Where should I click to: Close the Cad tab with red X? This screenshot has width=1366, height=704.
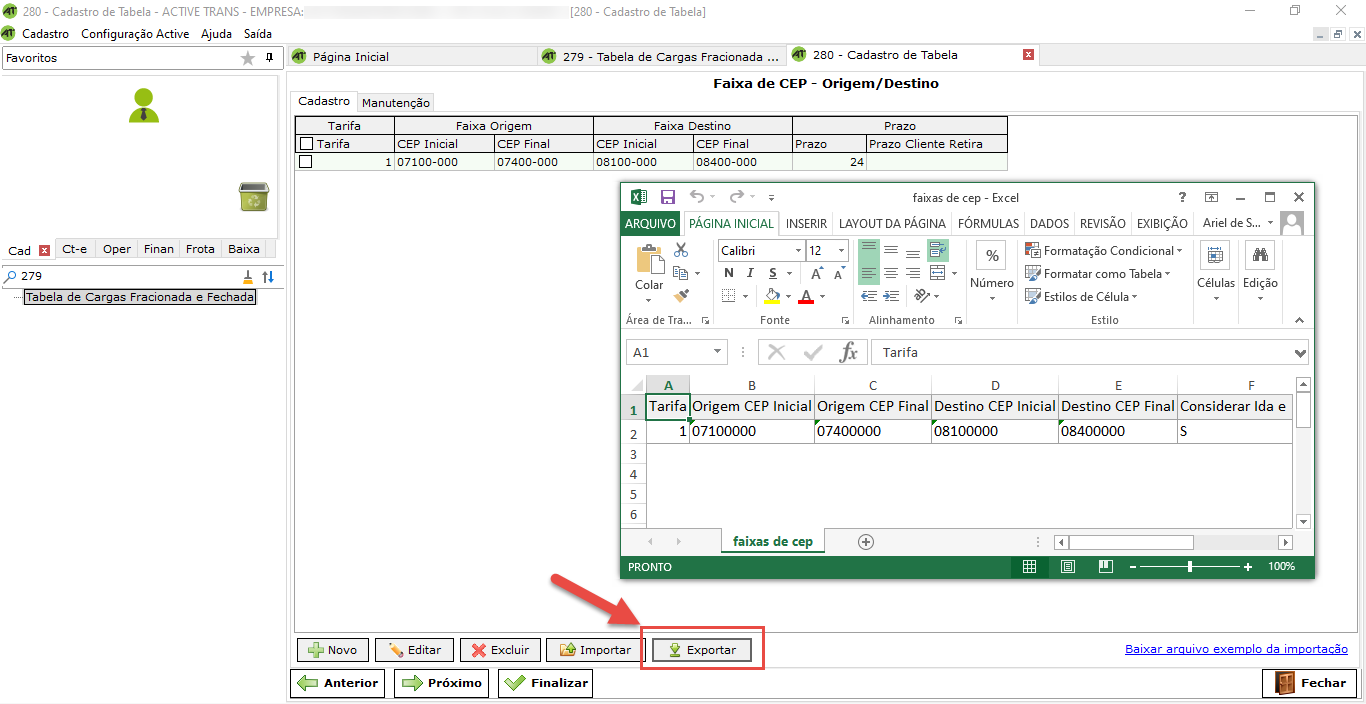click(x=44, y=250)
